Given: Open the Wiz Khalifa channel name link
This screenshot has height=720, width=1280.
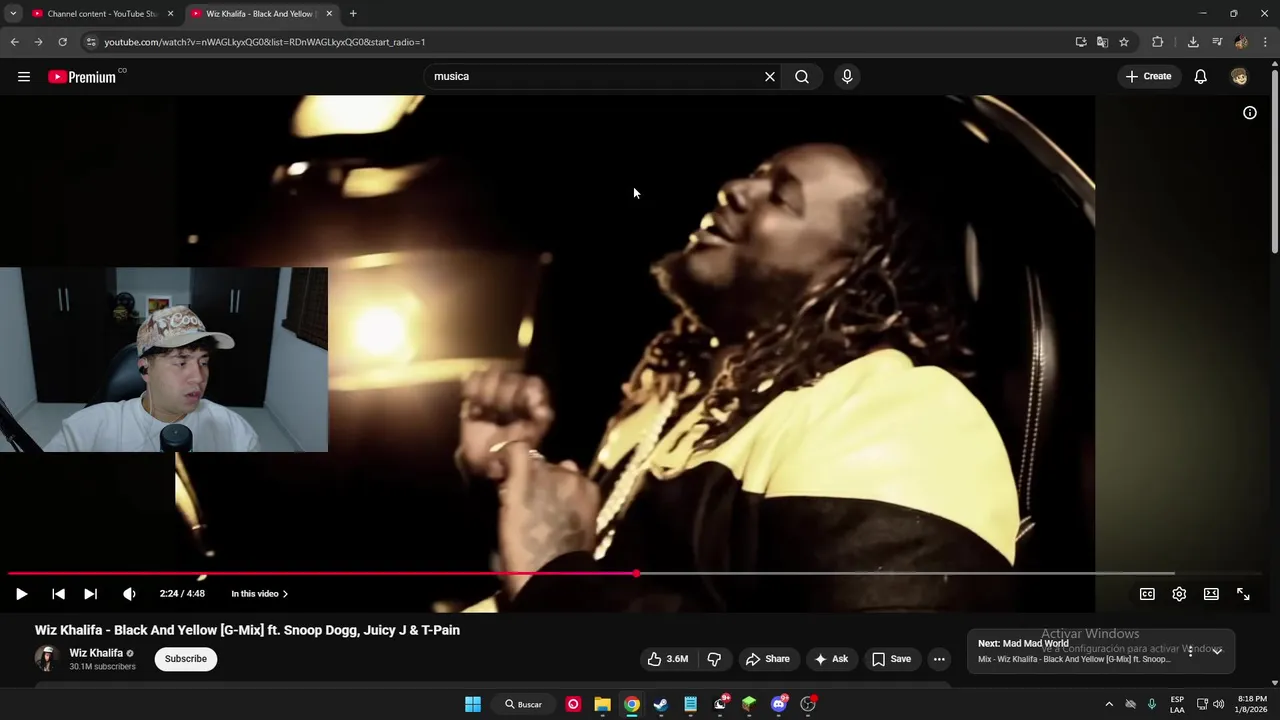Looking at the screenshot, I should click(x=96, y=653).
